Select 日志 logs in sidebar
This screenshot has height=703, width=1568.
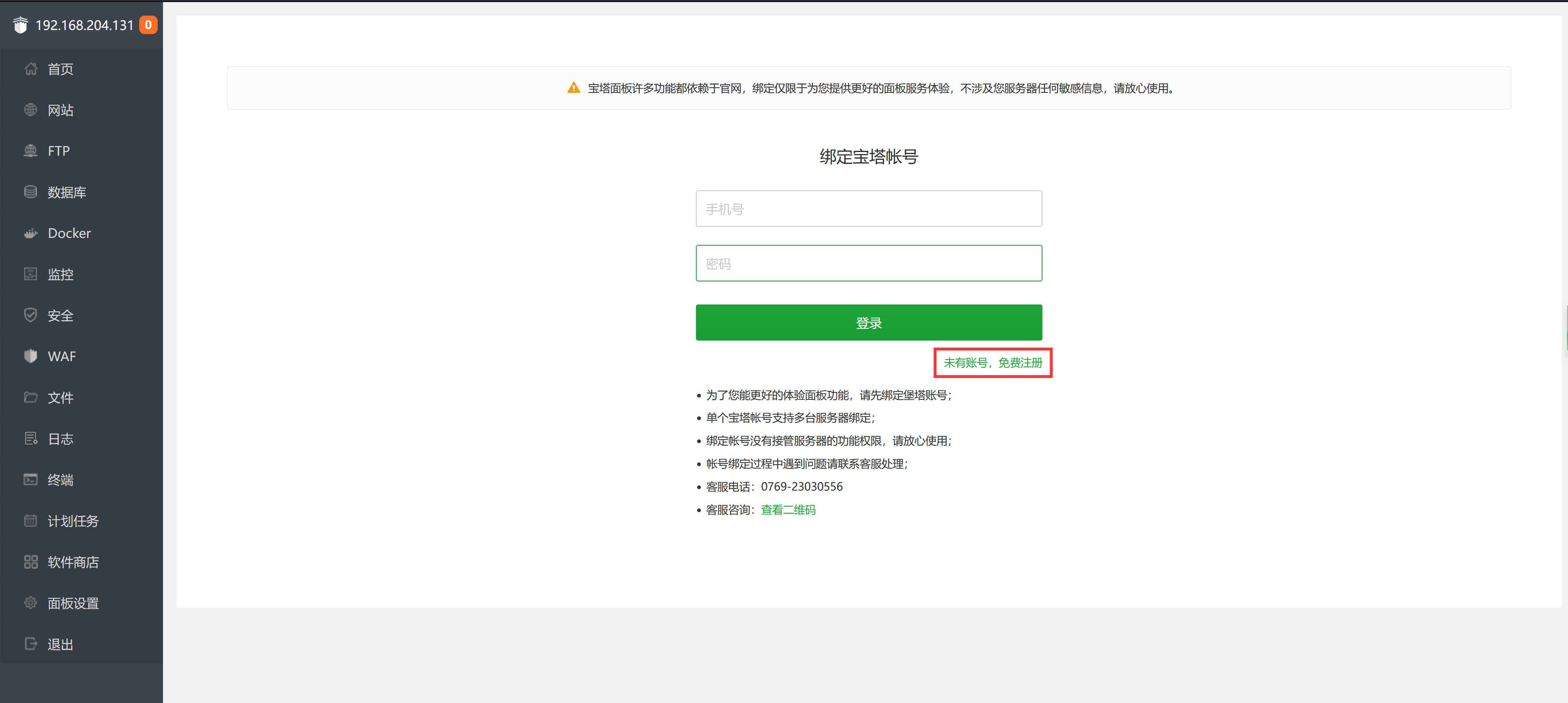point(60,439)
